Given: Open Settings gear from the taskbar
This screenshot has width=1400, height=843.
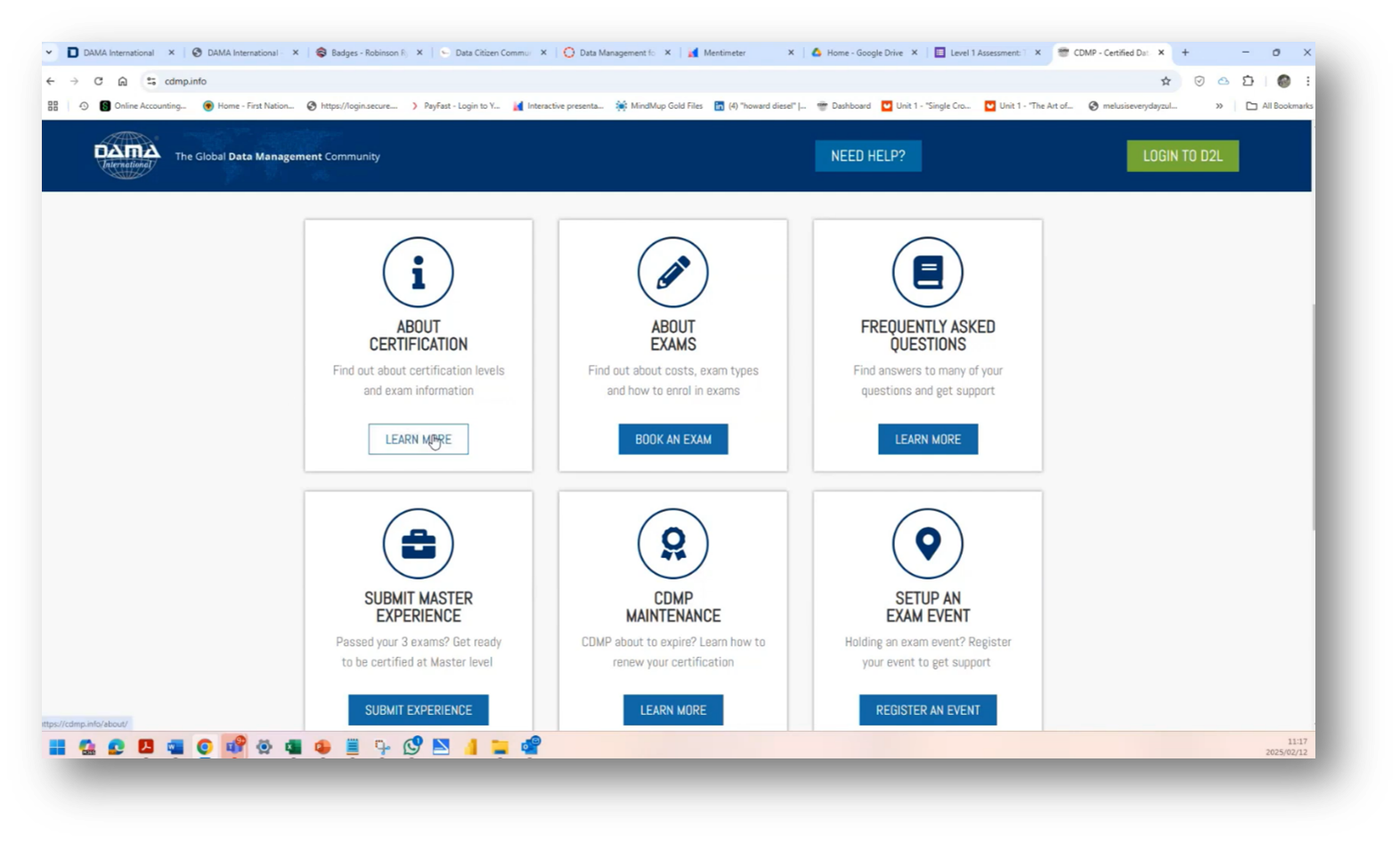Looking at the screenshot, I should [264, 747].
